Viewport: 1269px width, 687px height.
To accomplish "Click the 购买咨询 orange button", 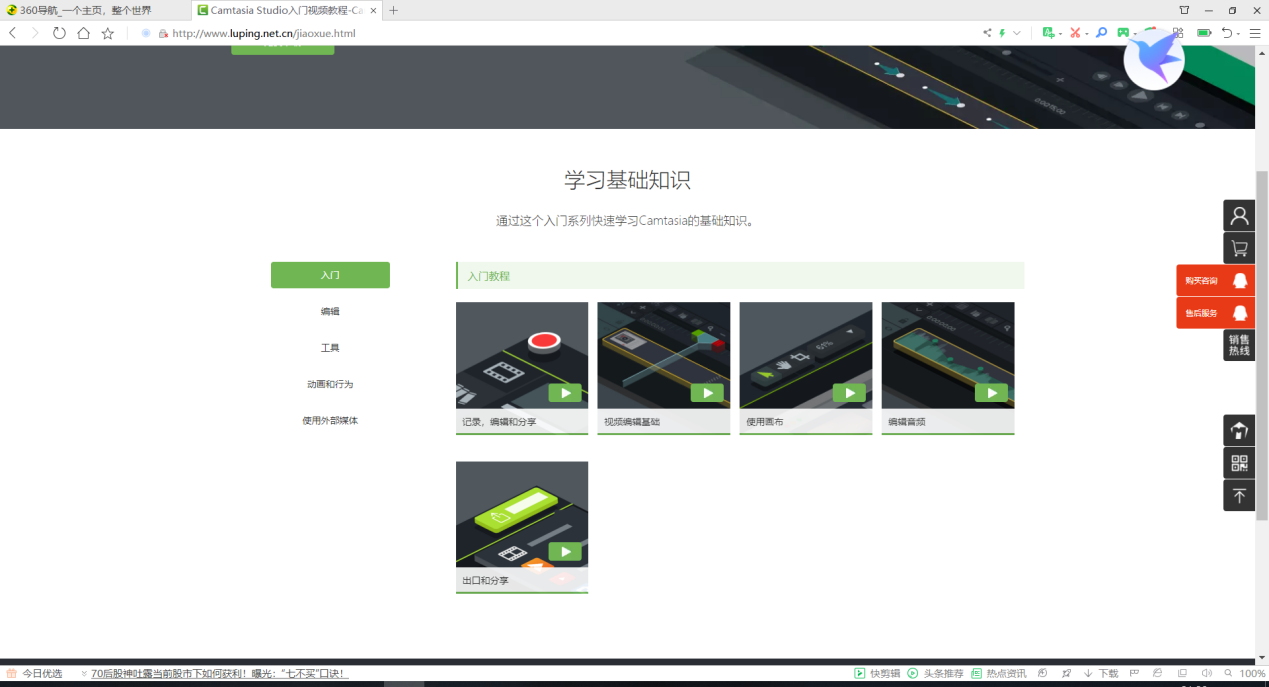I will tap(1215, 281).
